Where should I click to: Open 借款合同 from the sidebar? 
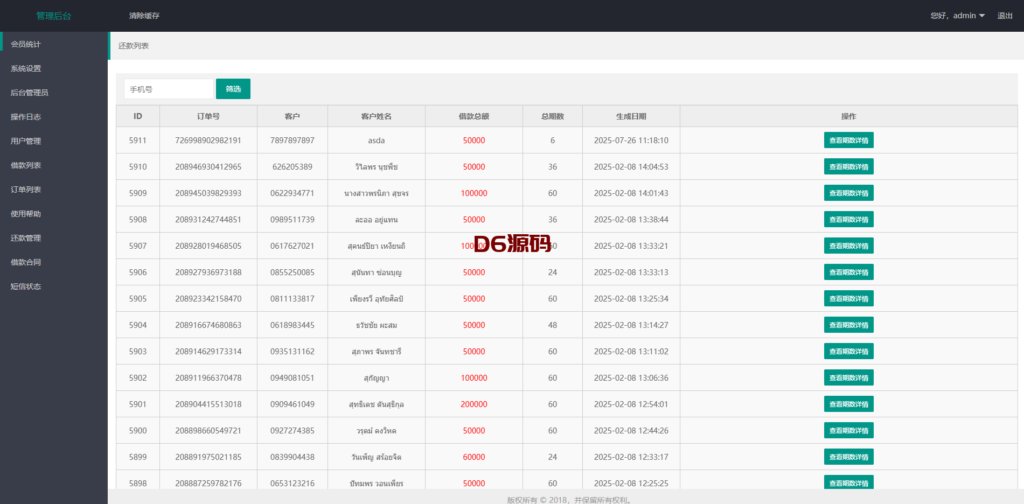[26, 262]
